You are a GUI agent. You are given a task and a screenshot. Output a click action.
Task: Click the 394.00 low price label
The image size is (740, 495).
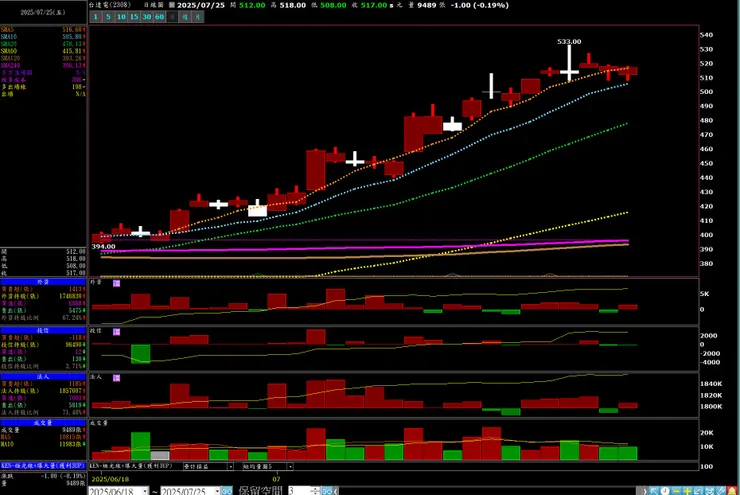103,246
